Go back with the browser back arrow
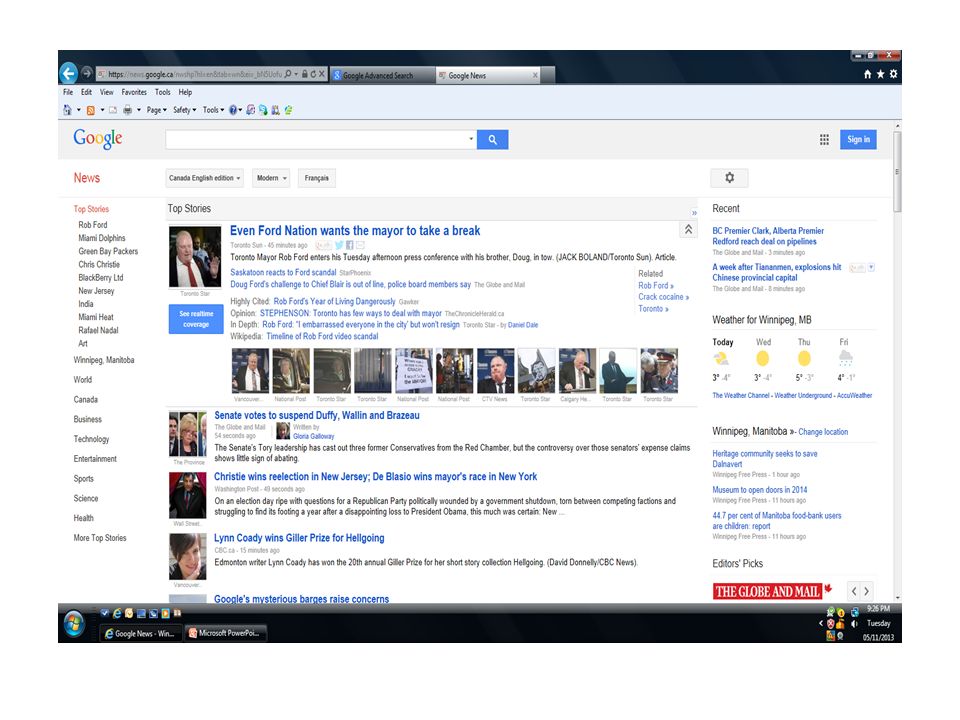960x720 pixels. pyautogui.click(x=69, y=73)
